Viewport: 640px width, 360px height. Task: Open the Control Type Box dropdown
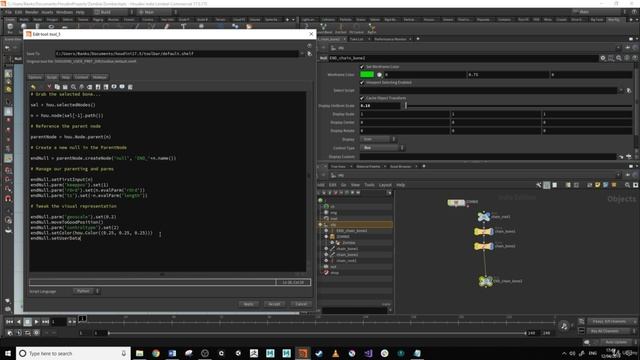click(382, 148)
